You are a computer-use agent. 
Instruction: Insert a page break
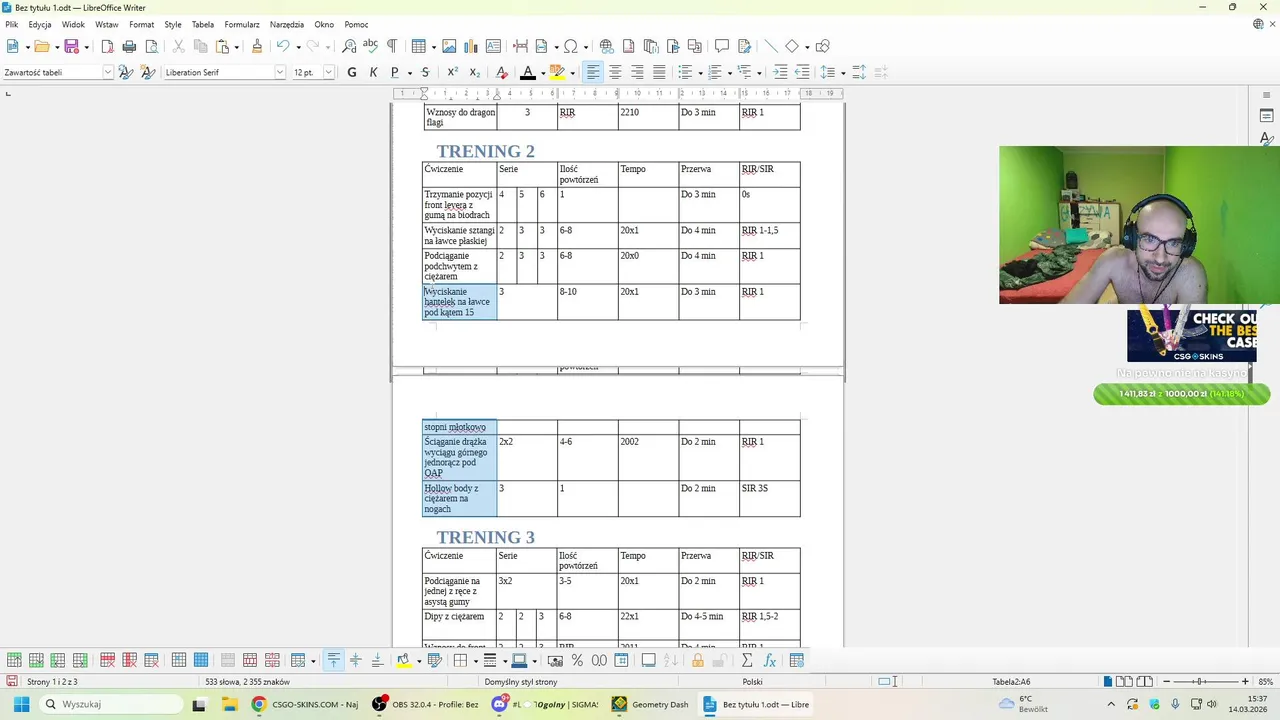pyautogui.click(x=520, y=46)
